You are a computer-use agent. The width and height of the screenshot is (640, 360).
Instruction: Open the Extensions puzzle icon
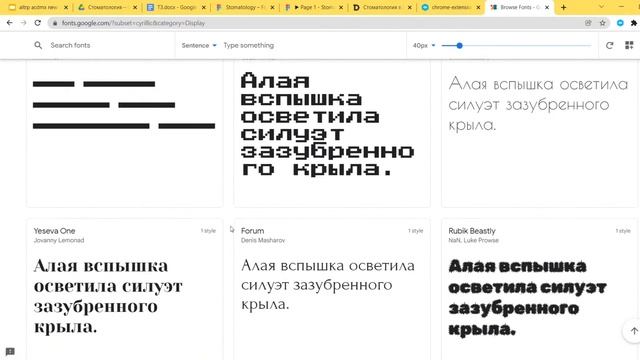pyautogui.click(x=634, y=23)
